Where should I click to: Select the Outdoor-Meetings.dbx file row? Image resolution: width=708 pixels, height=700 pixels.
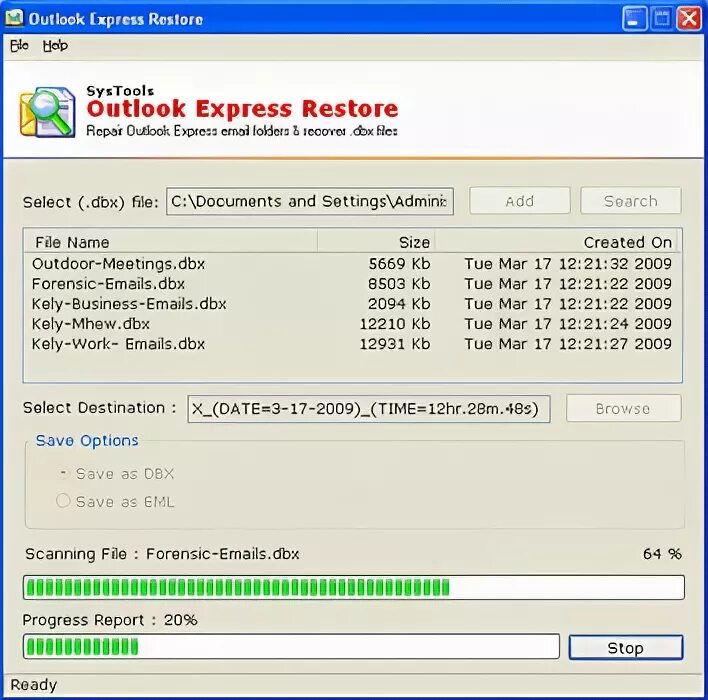pyautogui.click(x=352, y=264)
